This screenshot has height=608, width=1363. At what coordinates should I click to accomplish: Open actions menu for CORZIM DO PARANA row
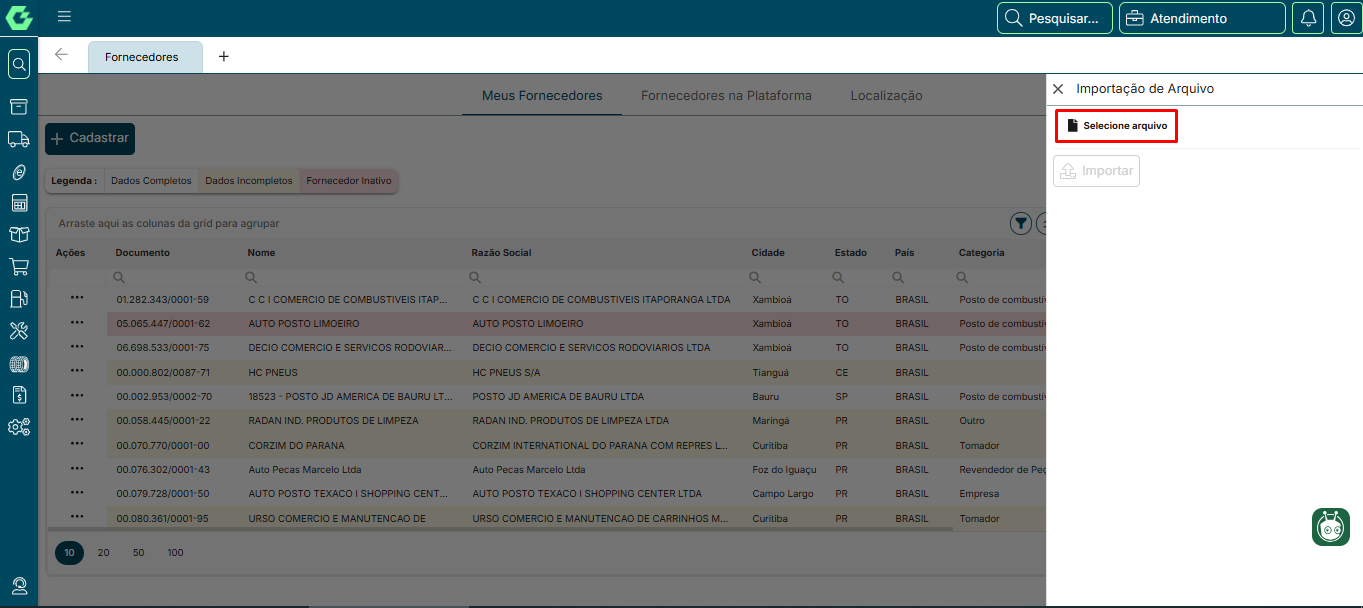pos(77,444)
